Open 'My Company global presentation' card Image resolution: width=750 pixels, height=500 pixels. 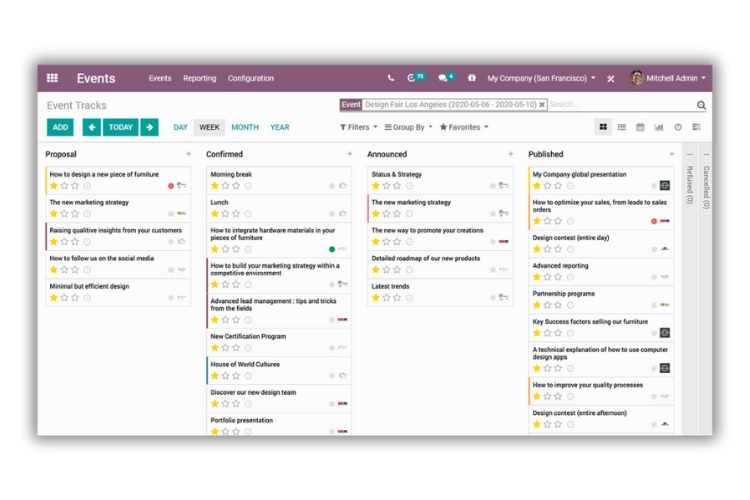(x=601, y=180)
